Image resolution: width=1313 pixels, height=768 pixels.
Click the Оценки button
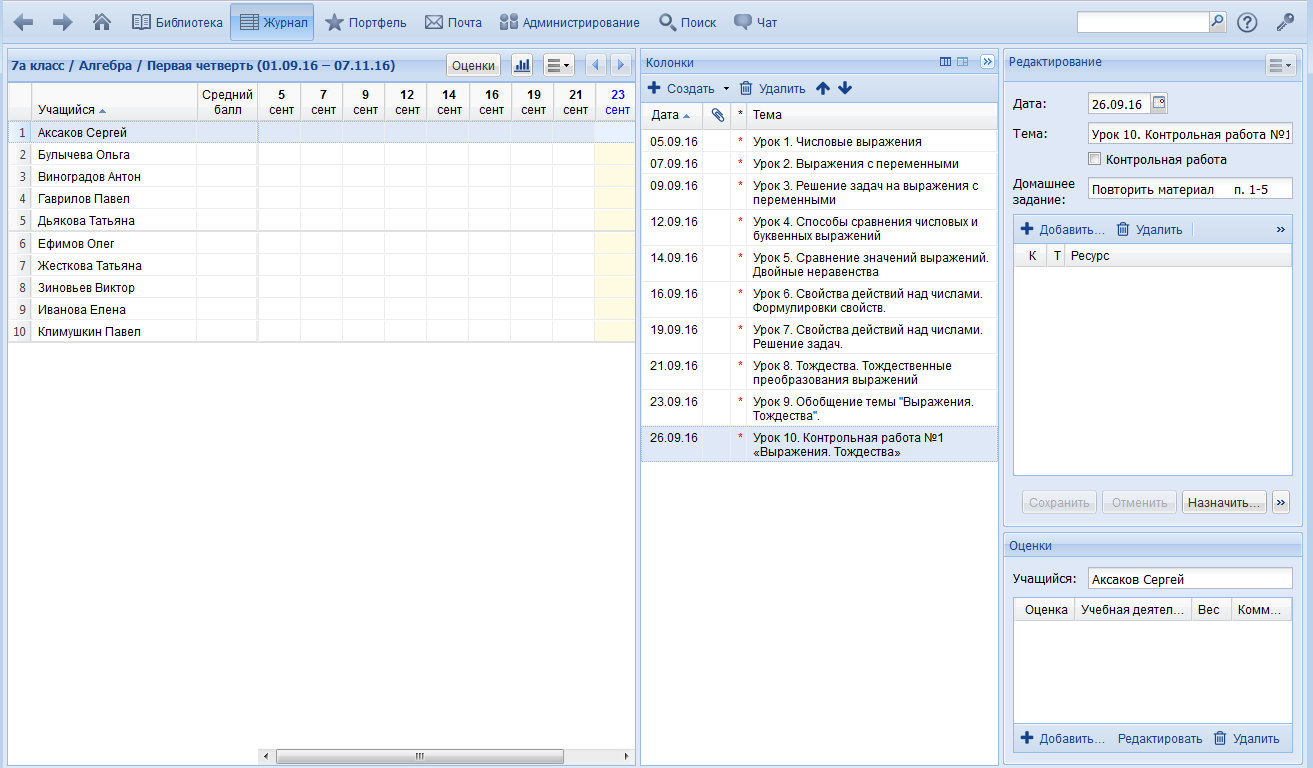[x=473, y=65]
